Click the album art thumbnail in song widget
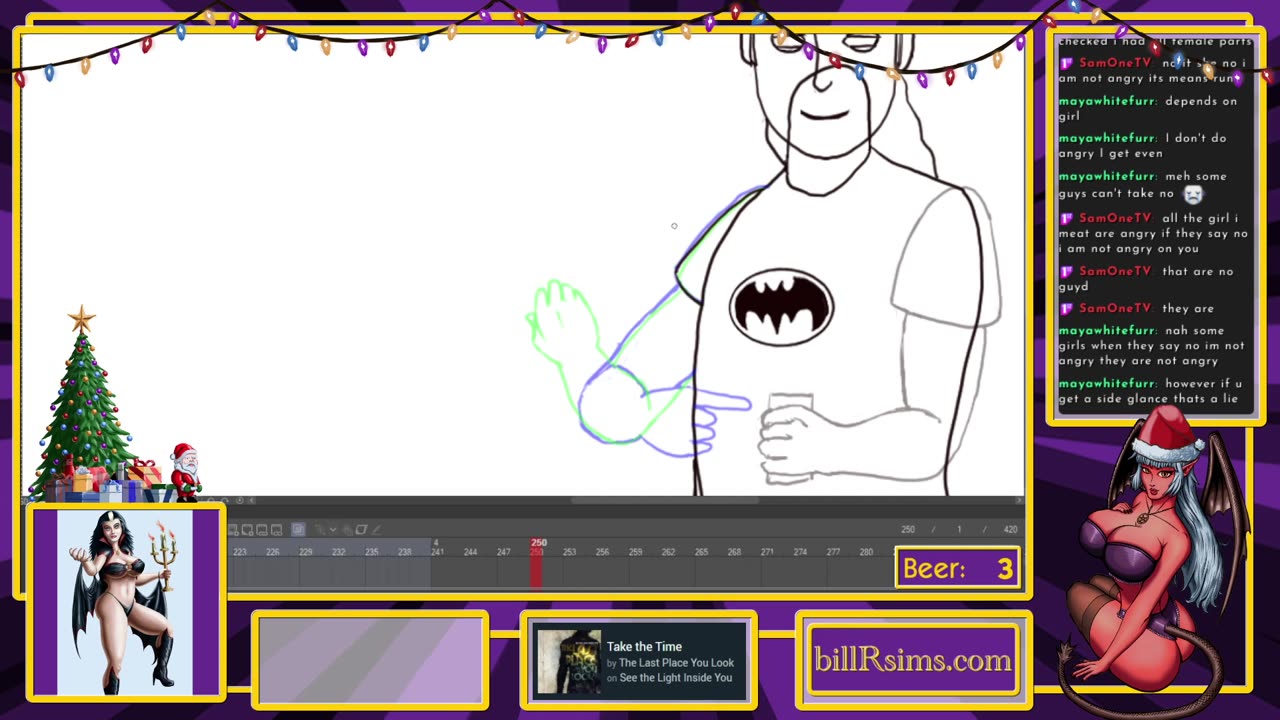Image resolution: width=1280 pixels, height=720 pixels. click(568, 661)
